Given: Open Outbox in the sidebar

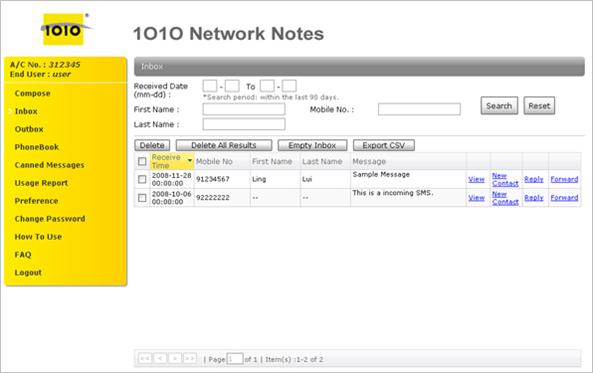Looking at the screenshot, I should point(29,129).
